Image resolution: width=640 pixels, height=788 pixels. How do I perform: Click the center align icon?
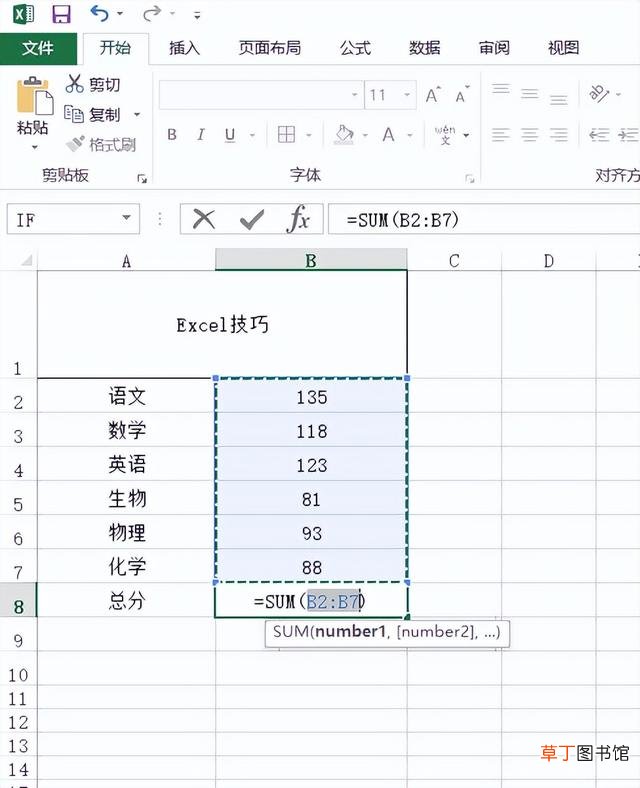click(x=529, y=135)
